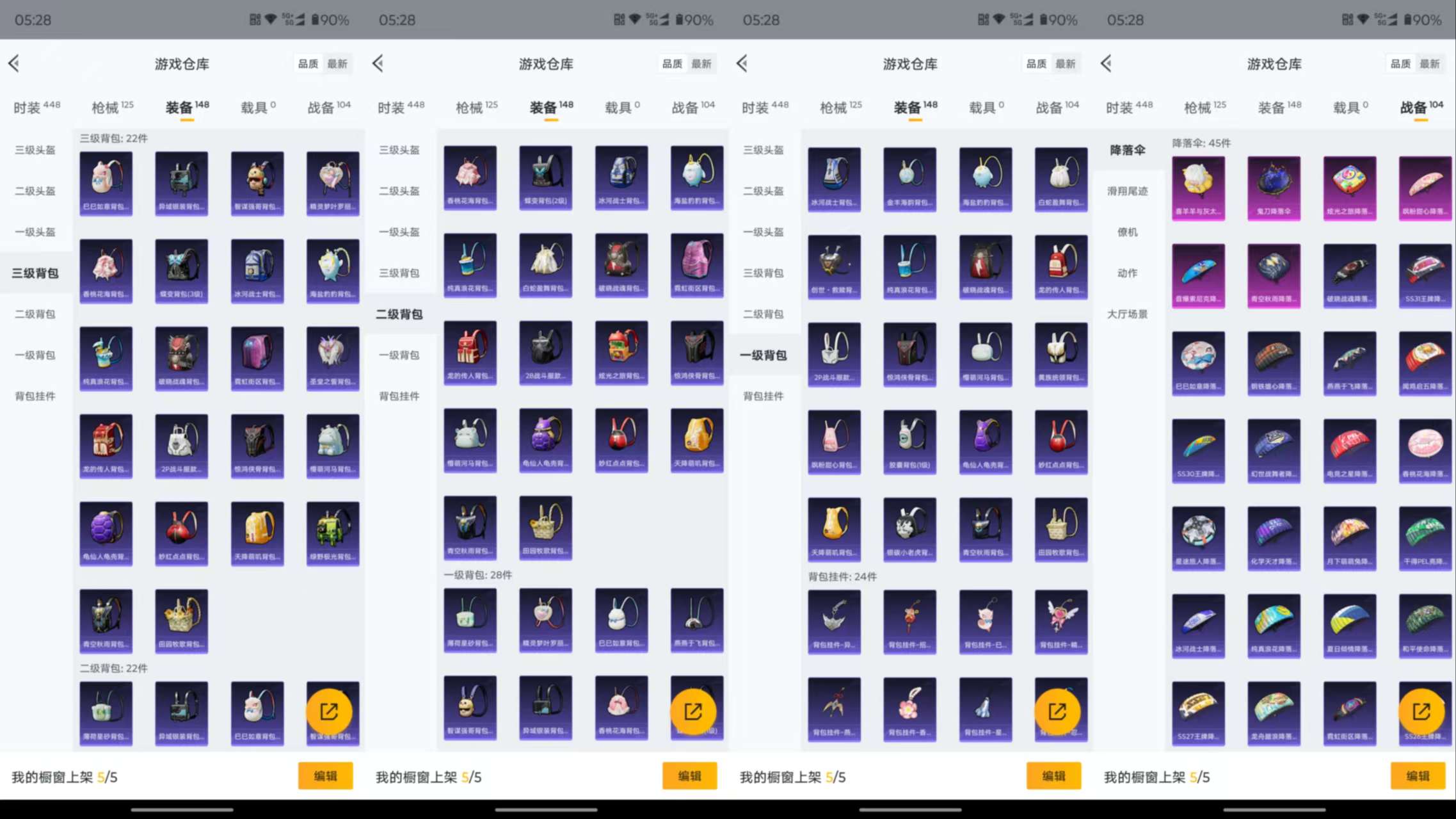The width and height of the screenshot is (1456, 819).
Task: Switch sorting to 品质 quality order
Action: (x=308, y=63)
